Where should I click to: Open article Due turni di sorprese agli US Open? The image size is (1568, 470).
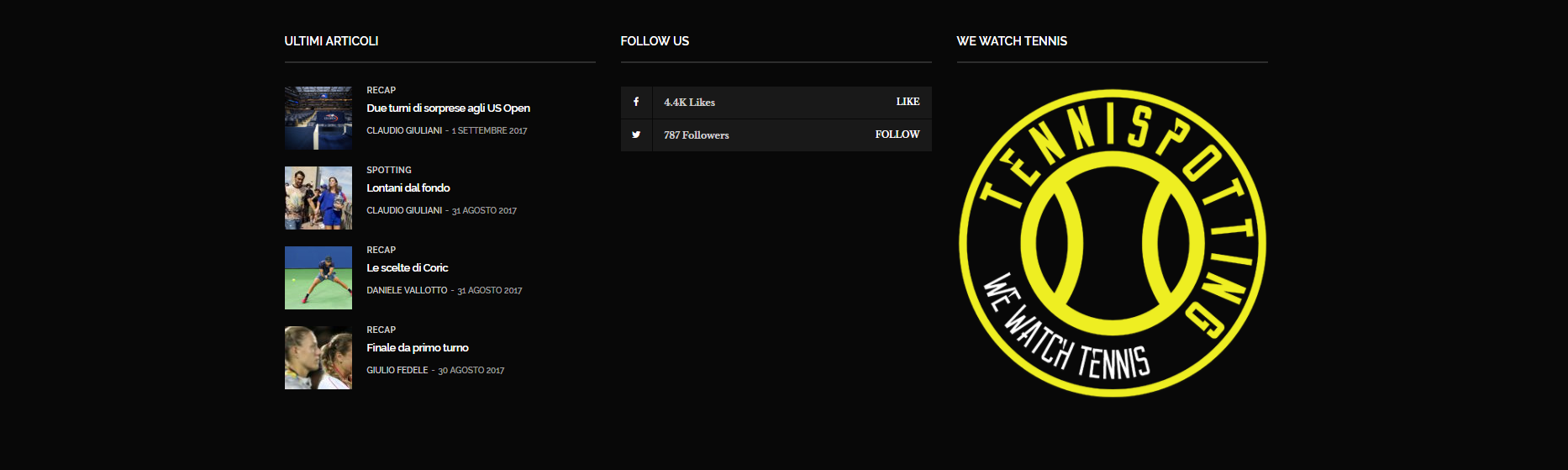coord(448,108)
